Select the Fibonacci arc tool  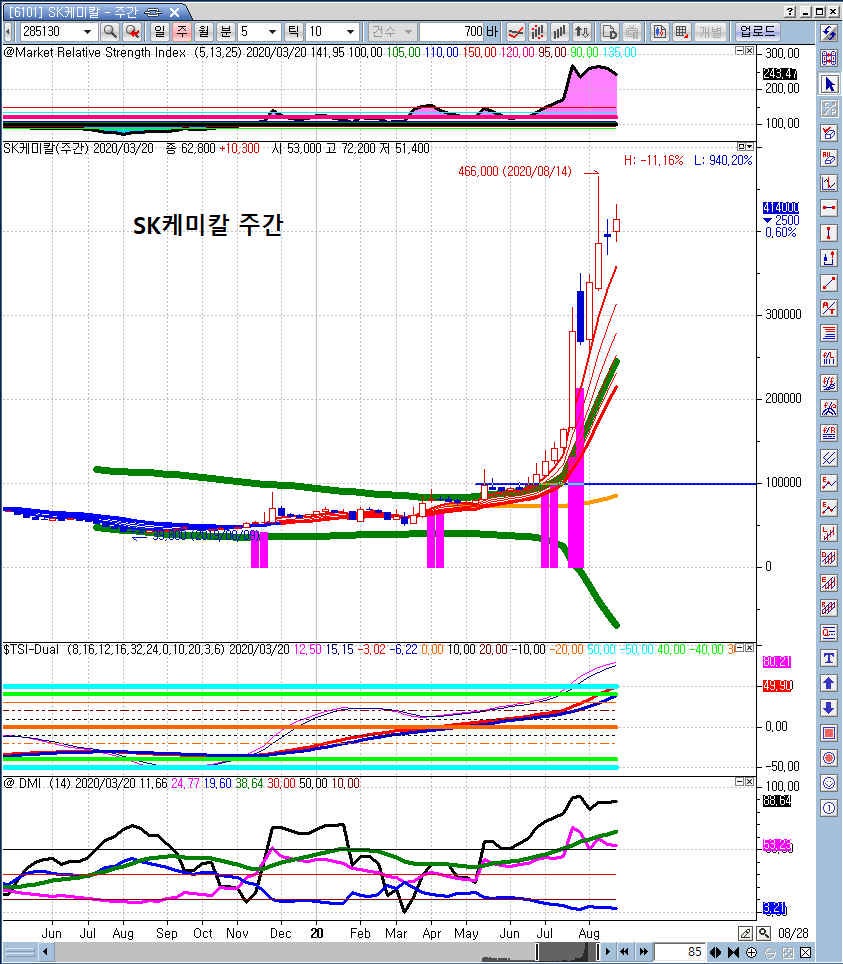click(x=829, y=408)
